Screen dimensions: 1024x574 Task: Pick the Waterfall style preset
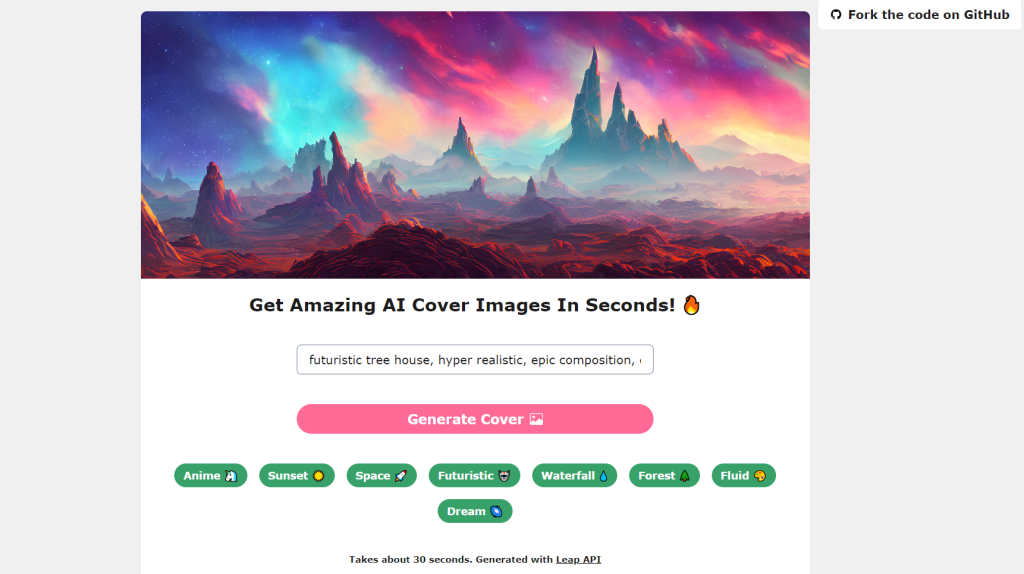[575, 475]
